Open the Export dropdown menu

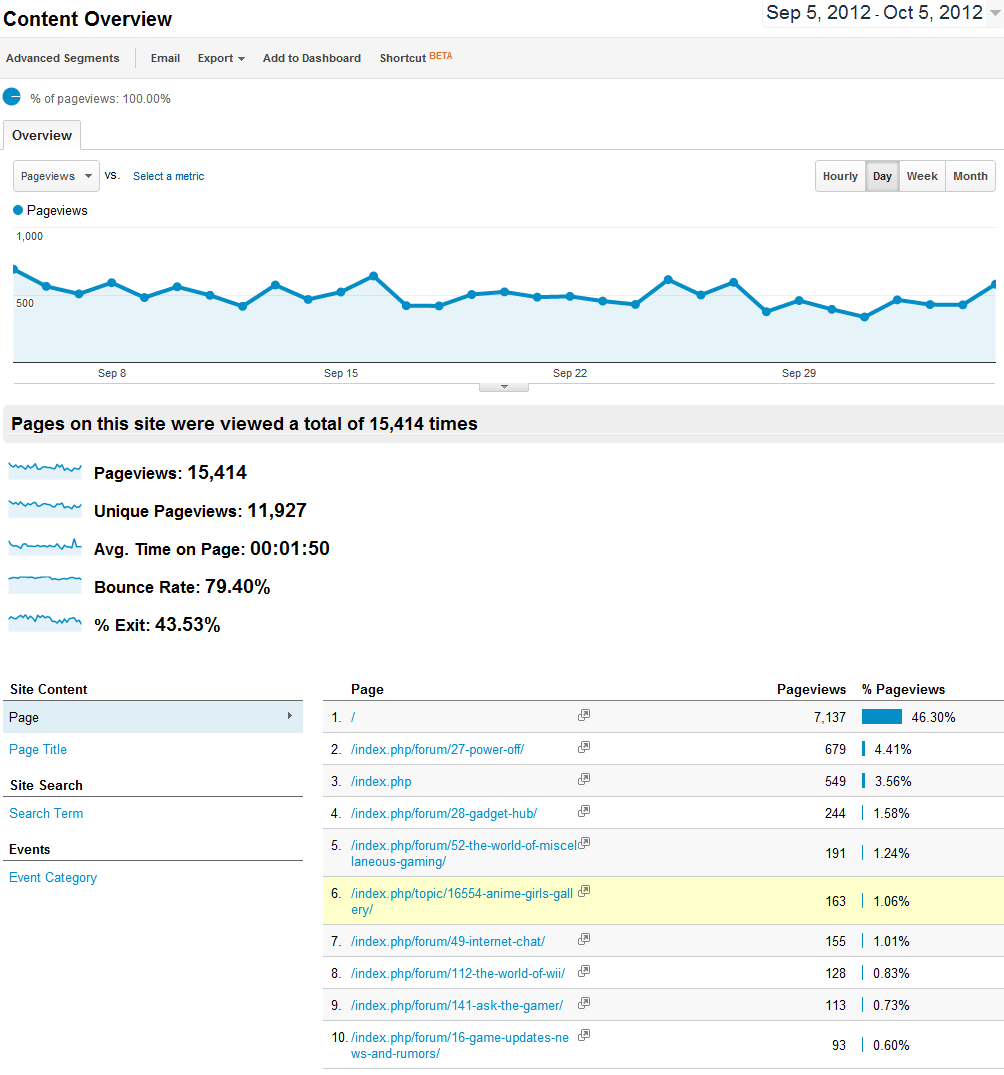221,58
